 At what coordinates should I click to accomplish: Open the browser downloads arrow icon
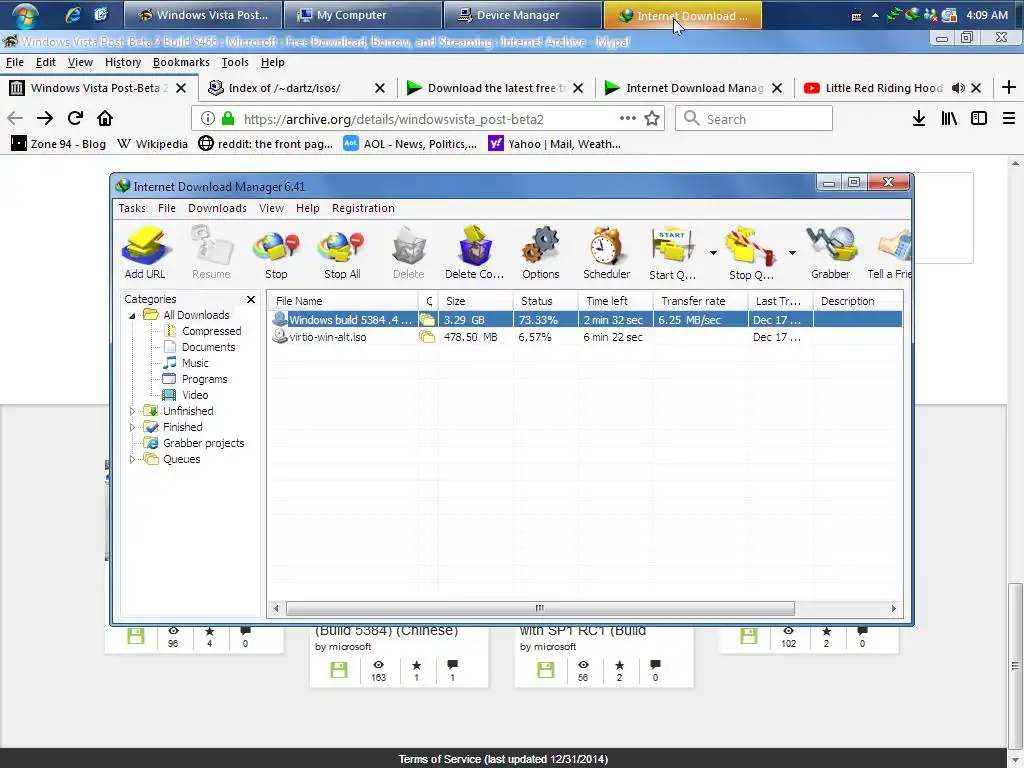coord(919,118)
